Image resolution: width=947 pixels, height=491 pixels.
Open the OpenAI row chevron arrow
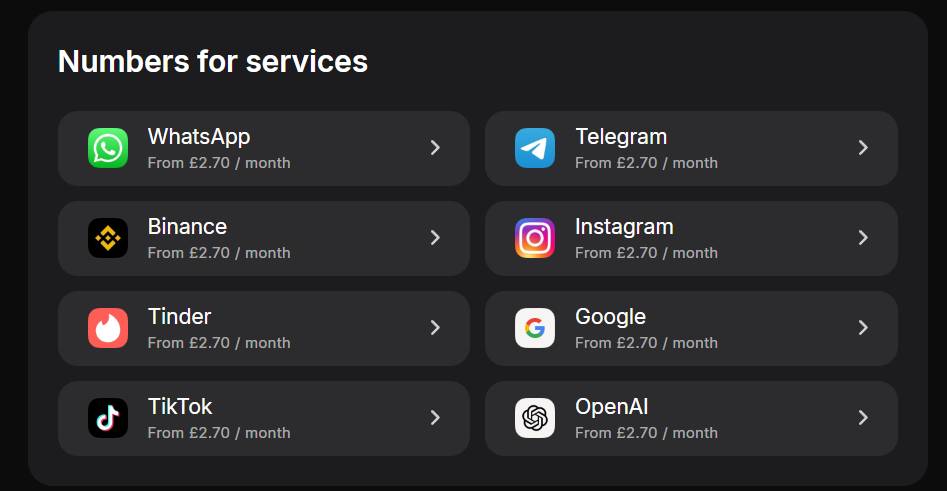(x=863, y=417)
